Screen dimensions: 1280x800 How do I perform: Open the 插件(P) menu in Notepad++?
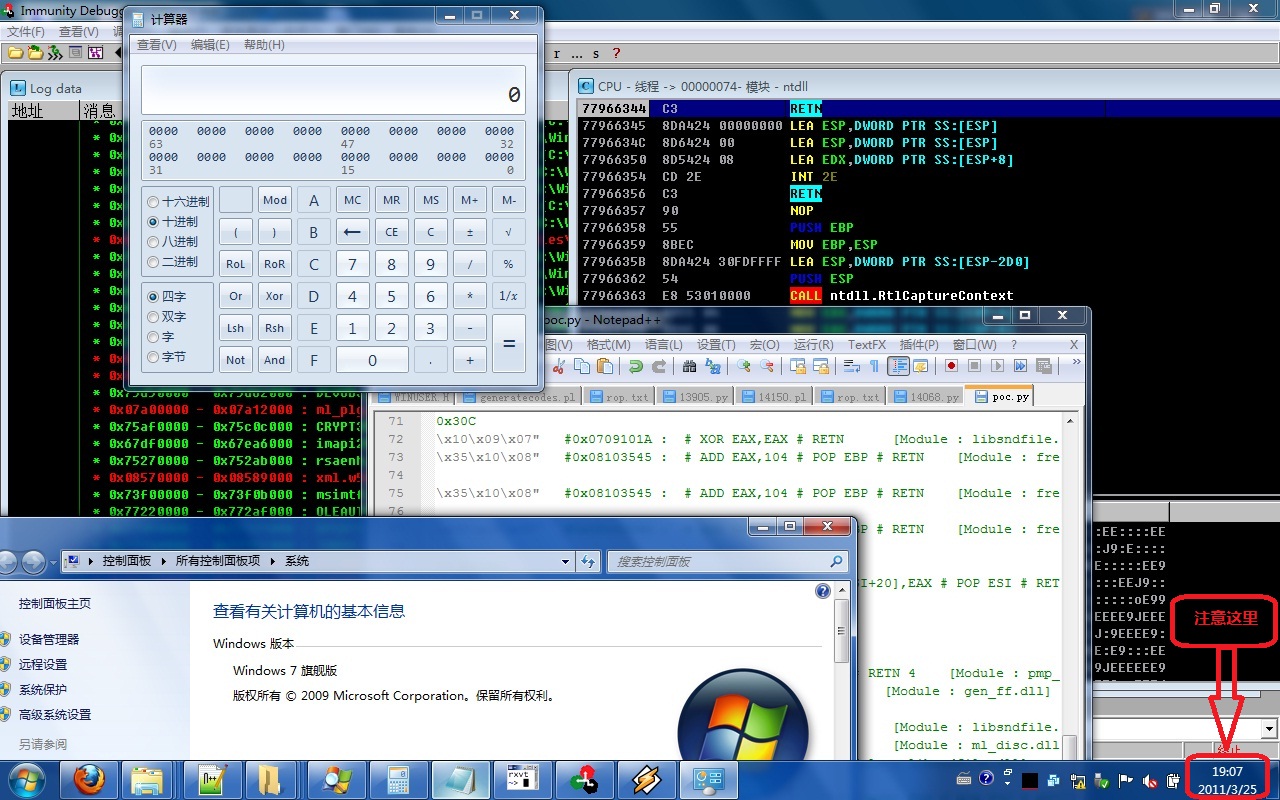click(919, 344)
